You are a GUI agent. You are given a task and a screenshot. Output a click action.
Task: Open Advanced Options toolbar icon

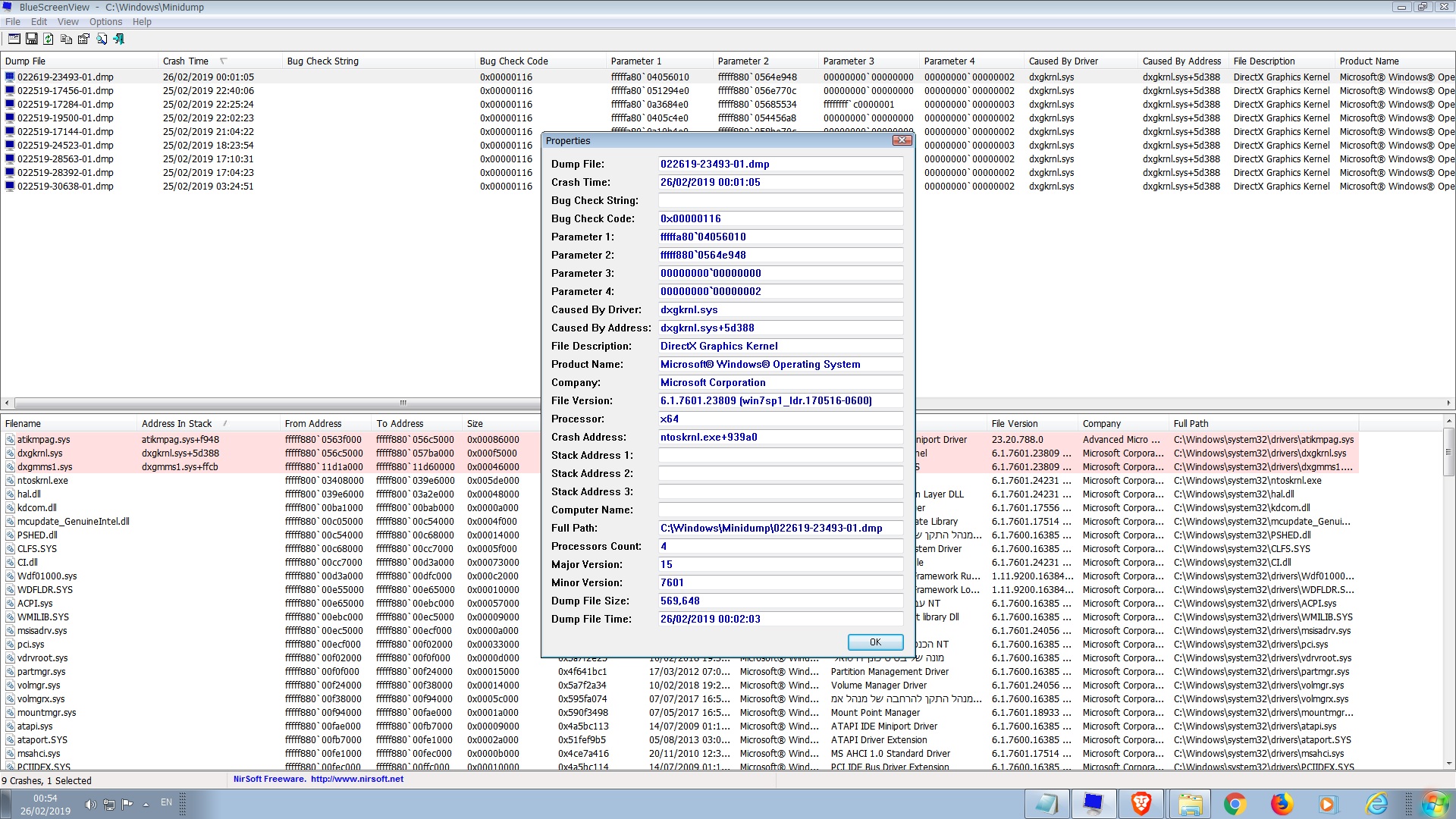[14, 39]
